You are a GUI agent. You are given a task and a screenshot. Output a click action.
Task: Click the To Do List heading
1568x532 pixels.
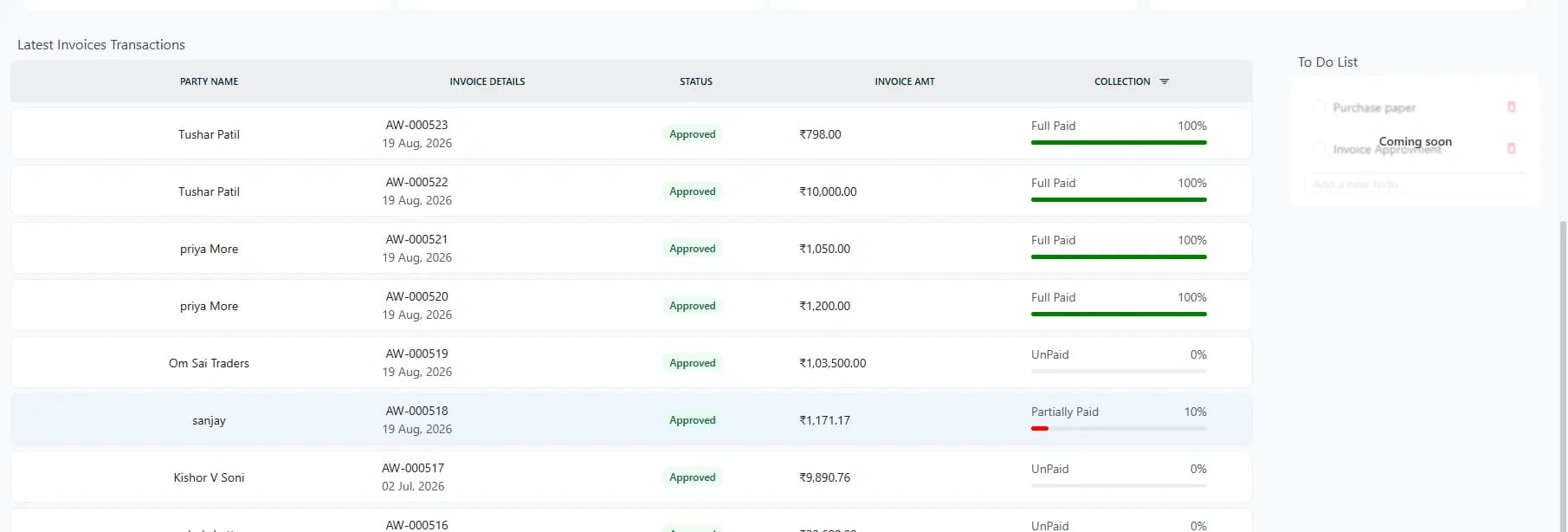1327,62
